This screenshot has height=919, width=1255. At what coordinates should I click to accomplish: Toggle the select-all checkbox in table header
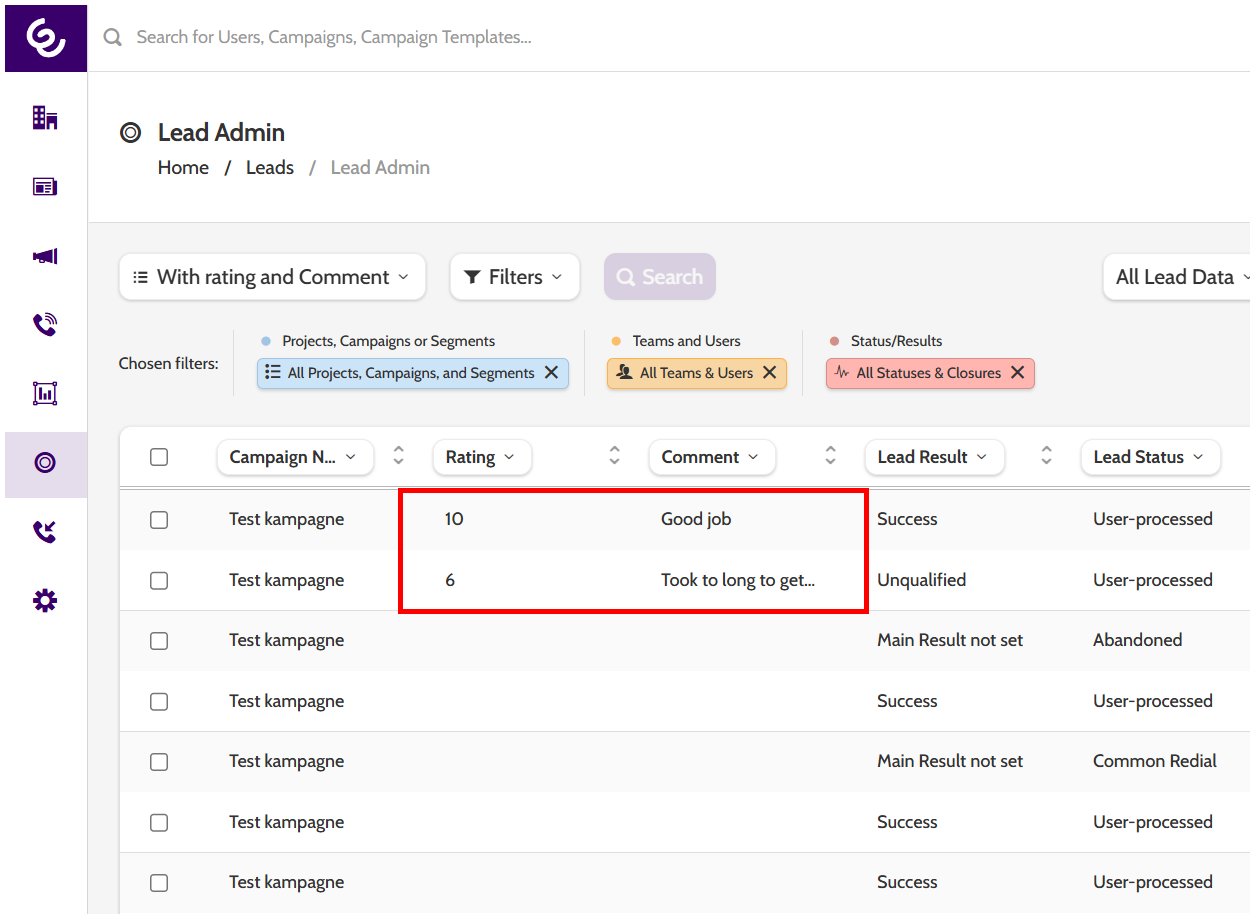tap(159, 457)
